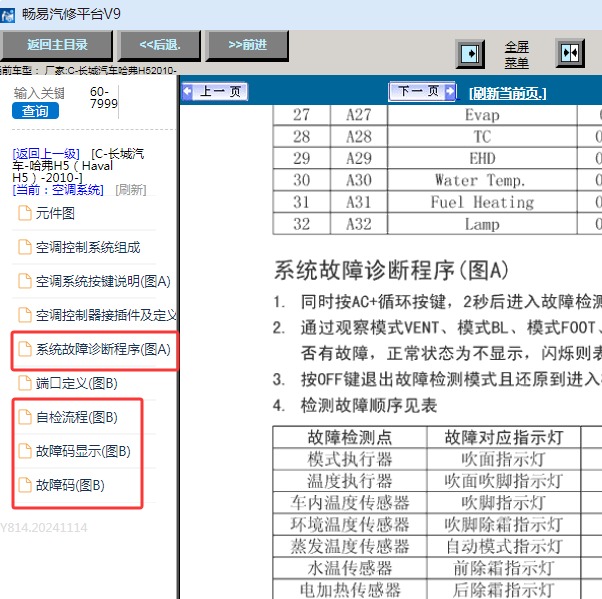Click document icon beside 故障码(图B)
The height and width of the screenshot is (599, 602).
point(25,485)
